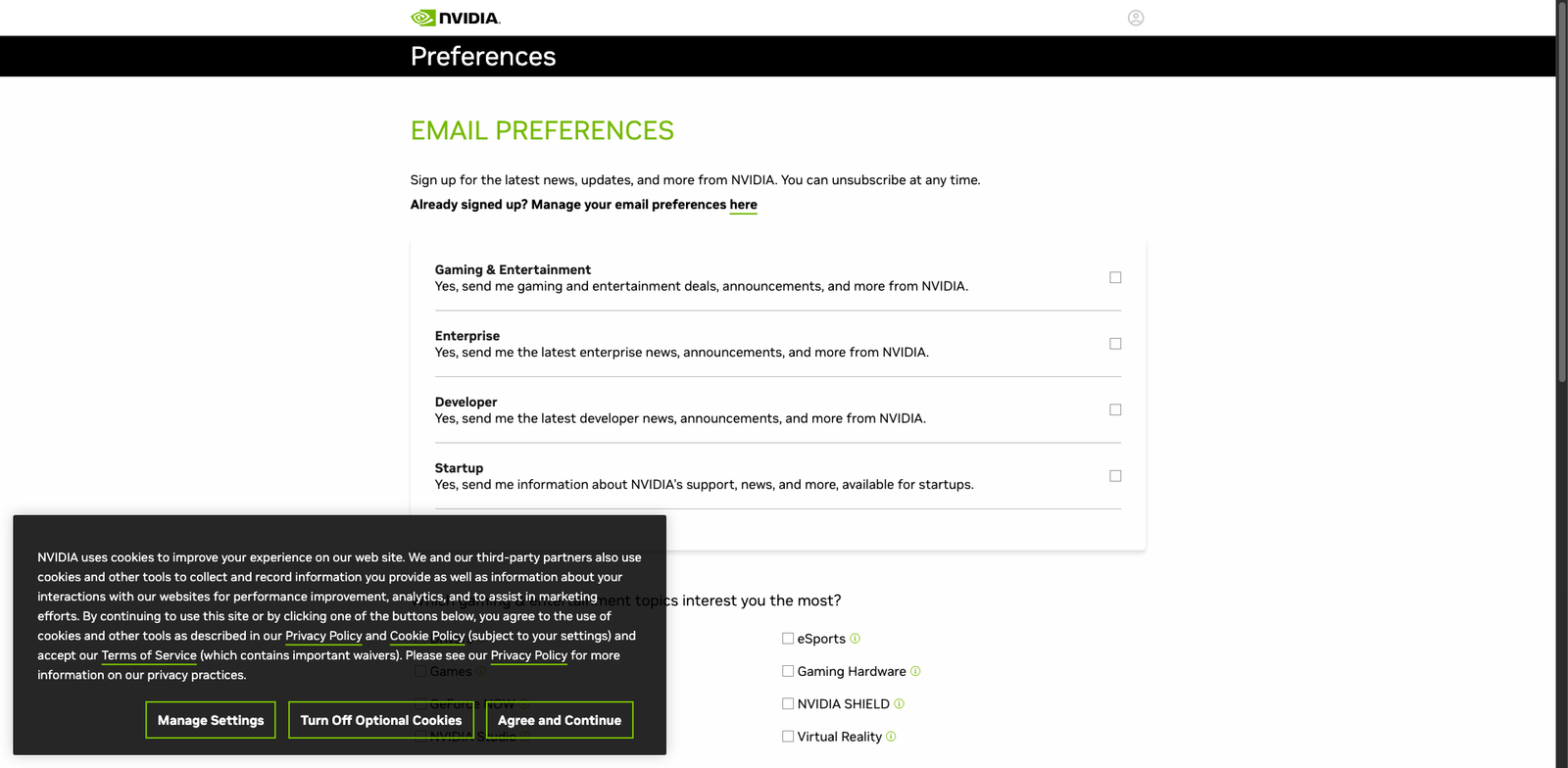Image resolution: width=1568 pixels, height=768 pixels.
Task: Enable the Gaming & Entertainment email checkbox
Action: click(1115, 277)
